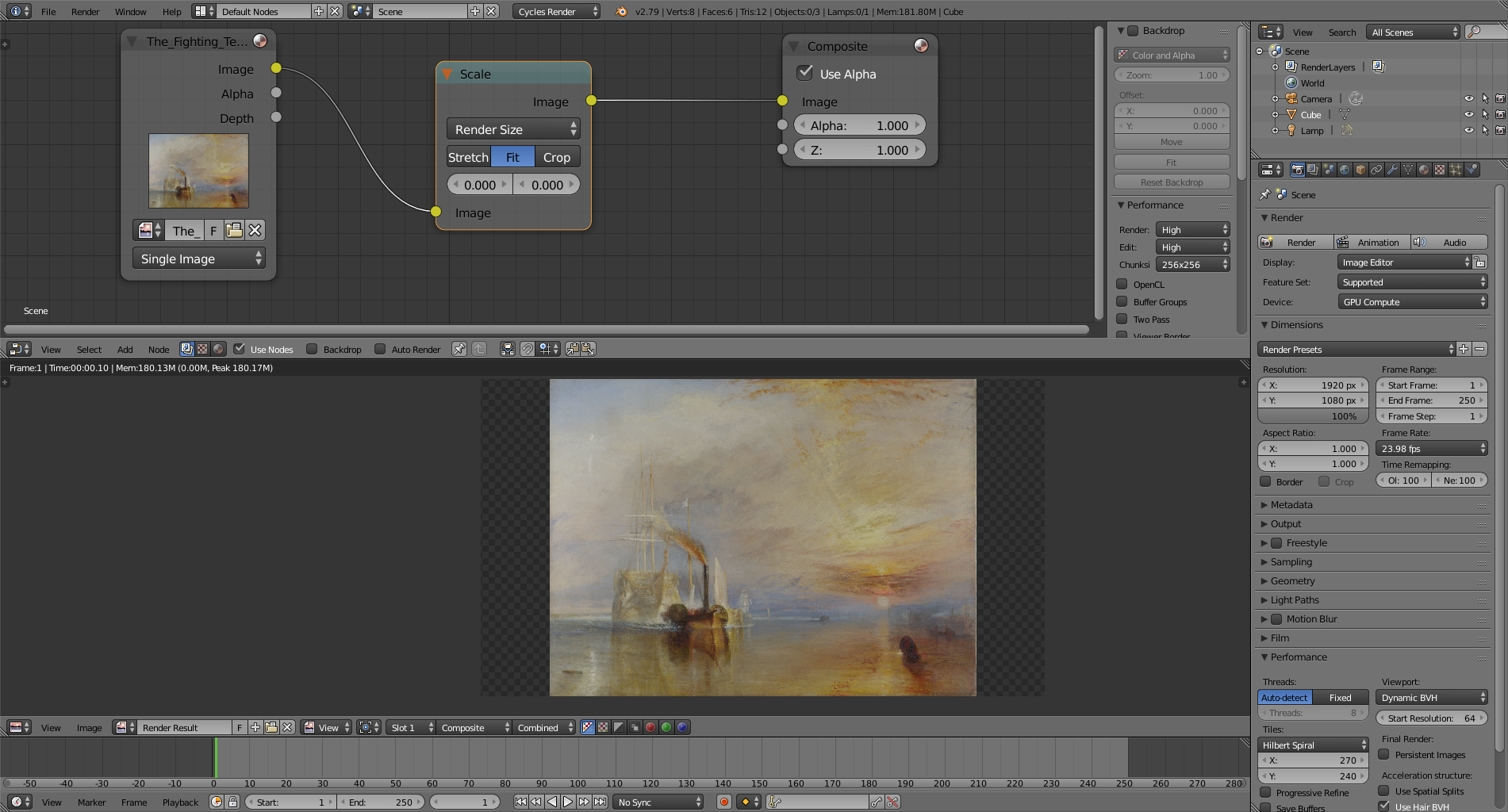Enable the Border checkbox under Dimensions
The image size is (1508, 812).
click(1265, 481)
